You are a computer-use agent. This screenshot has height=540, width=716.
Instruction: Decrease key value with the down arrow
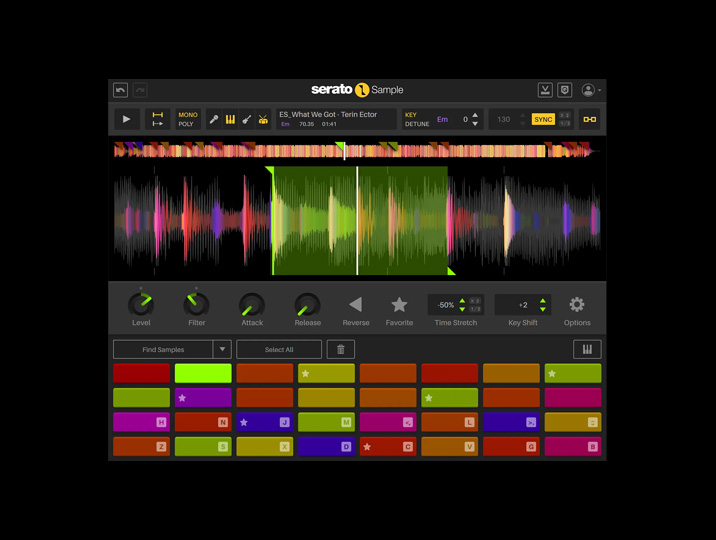pos(475,124)
